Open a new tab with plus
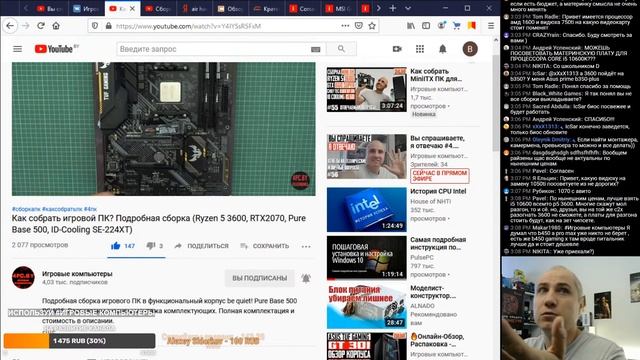 point(393,8)
